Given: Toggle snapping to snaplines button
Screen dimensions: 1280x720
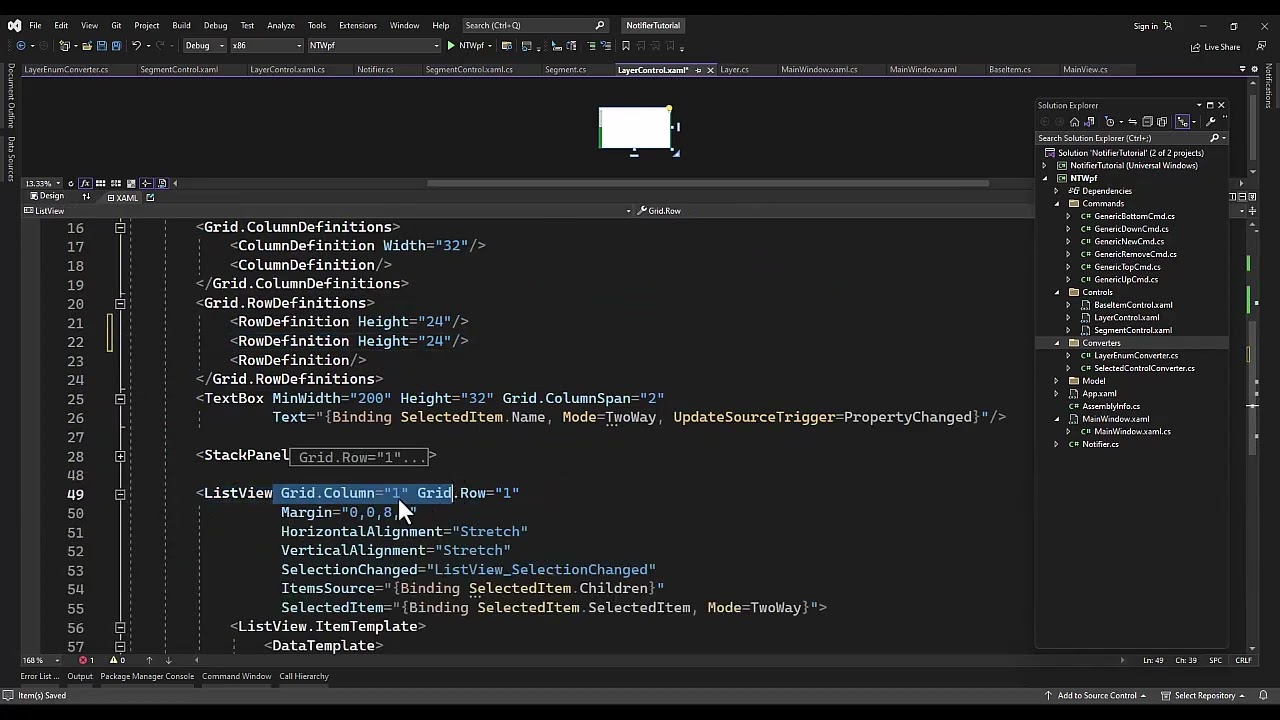Looking at the screenshot, I should [x=146, y=183].
